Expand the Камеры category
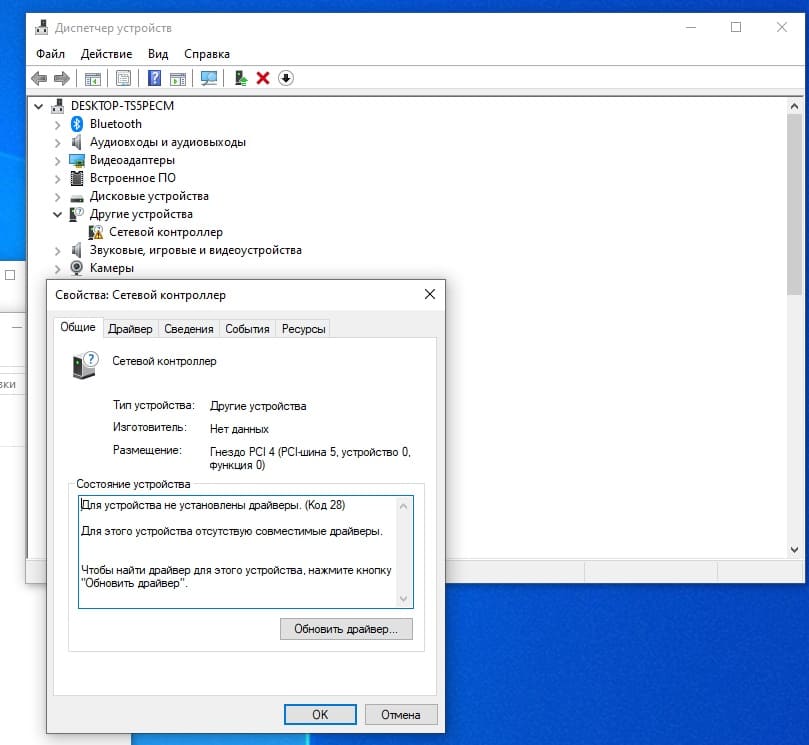 point(57,269)
